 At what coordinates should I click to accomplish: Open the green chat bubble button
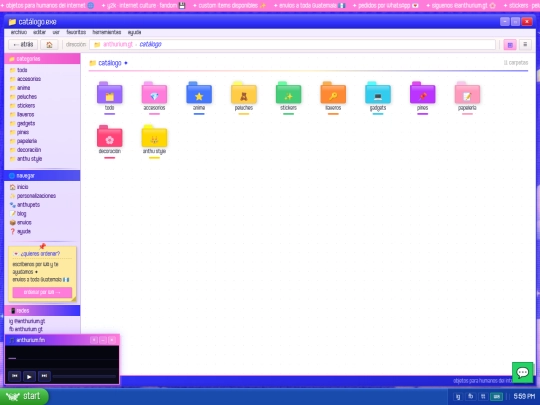point(522,372)
